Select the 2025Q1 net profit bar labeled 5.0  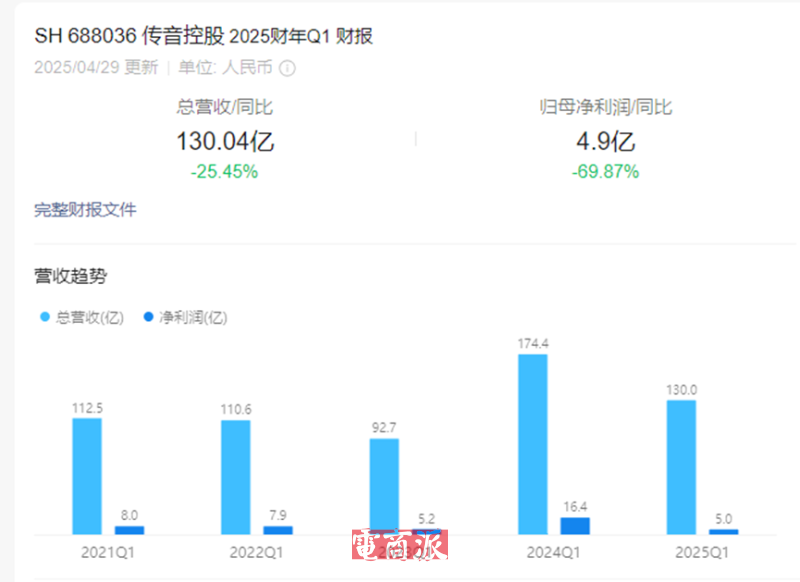[723, 531]
